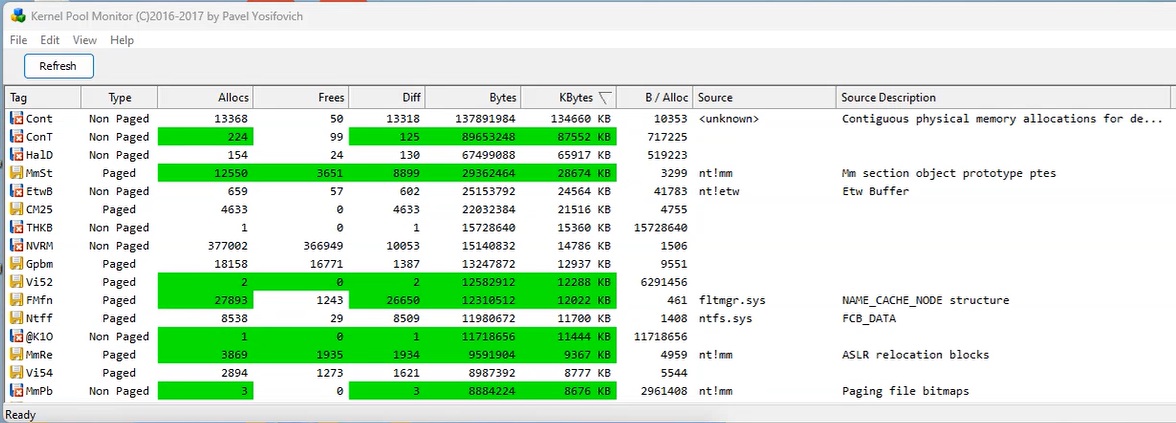Screen dimensions: 1176x423
Task: Open the View menu
Action: [x=85, y=40]
